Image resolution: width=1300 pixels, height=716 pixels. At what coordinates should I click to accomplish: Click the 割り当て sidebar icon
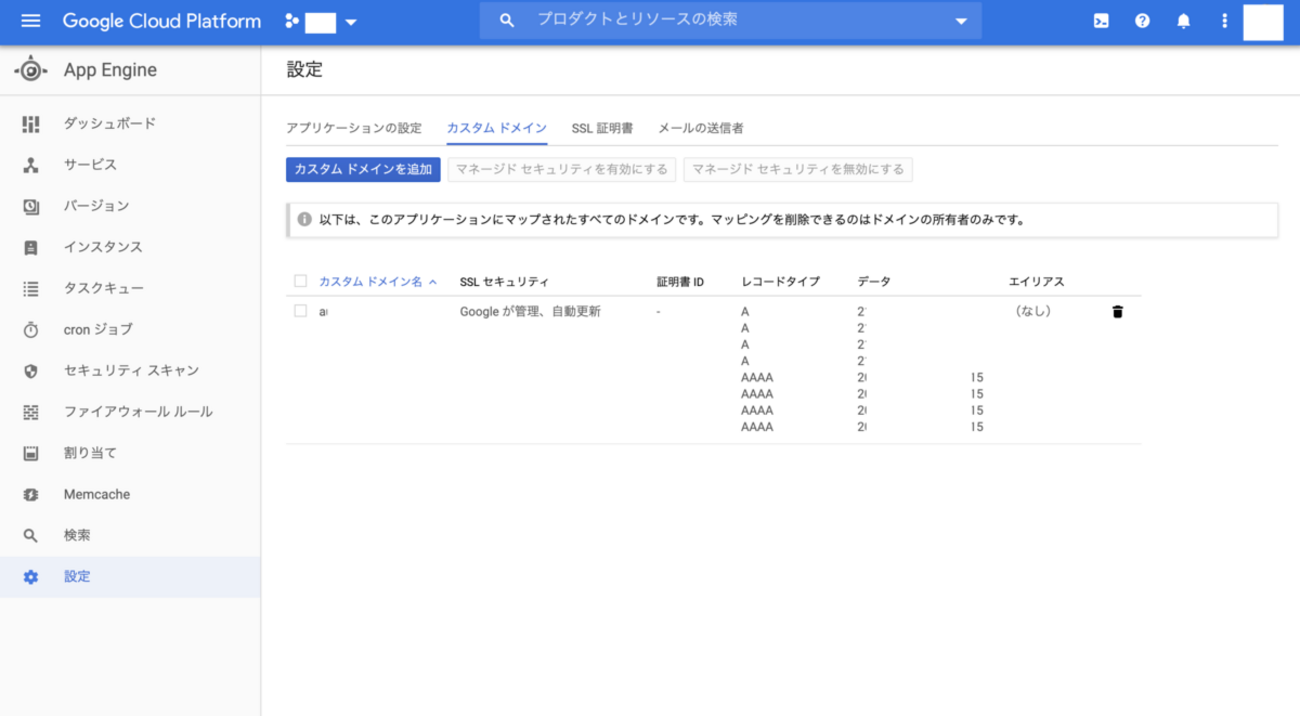[x=31, y=453]
